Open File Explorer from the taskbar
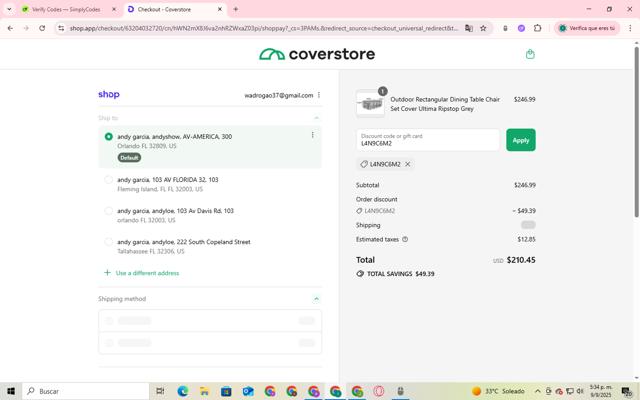640x400 pixels. pos(204,391)
